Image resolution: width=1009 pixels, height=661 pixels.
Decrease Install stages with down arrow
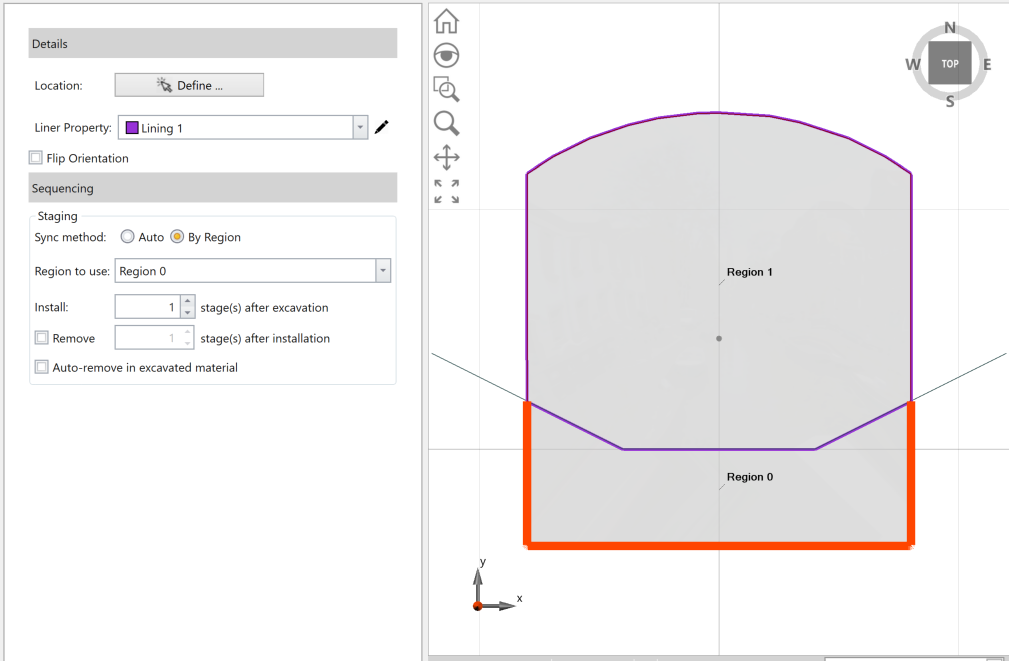pos(187,313)
